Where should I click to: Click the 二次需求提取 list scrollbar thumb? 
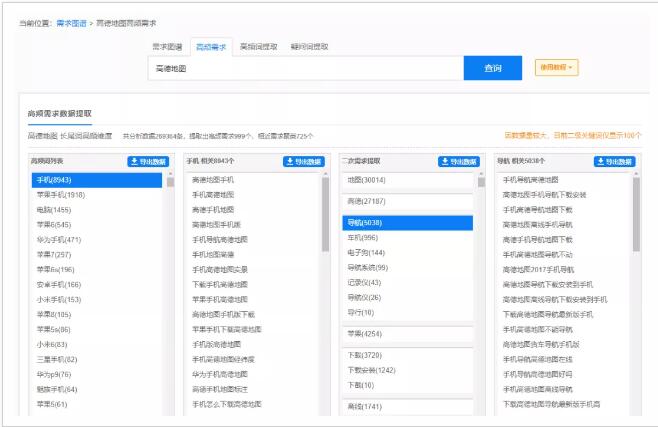click(481, 182)
